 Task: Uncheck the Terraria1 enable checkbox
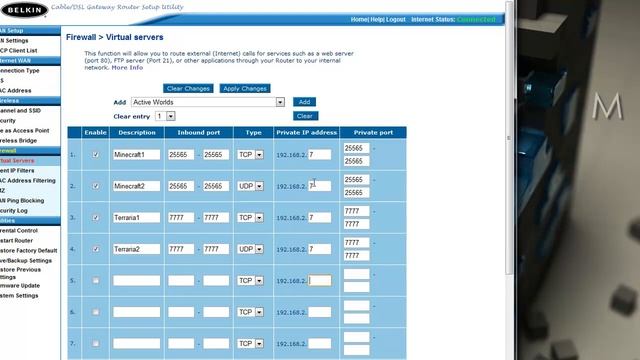tap(96, 218)
